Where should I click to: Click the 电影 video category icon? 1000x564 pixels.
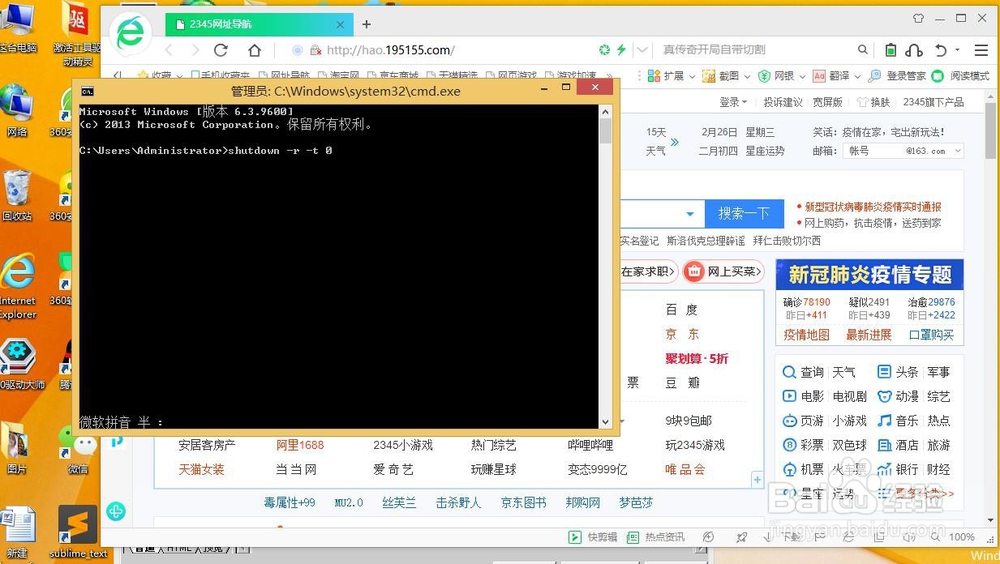pos(790,396)
